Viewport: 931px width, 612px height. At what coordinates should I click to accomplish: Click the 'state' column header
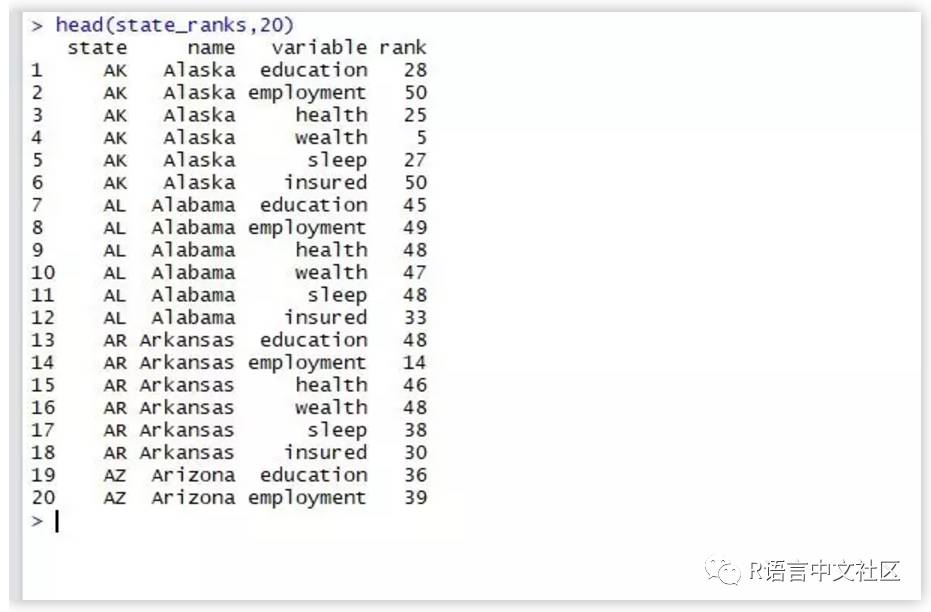(x=97, y=47)
